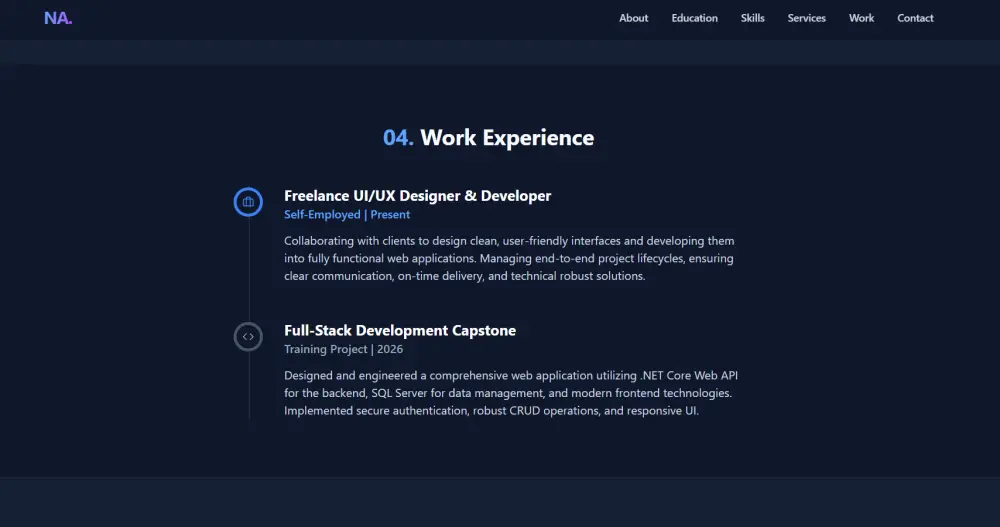Click the NA. logo in header
The image size is (1000, 527).
tap(58, 18)
